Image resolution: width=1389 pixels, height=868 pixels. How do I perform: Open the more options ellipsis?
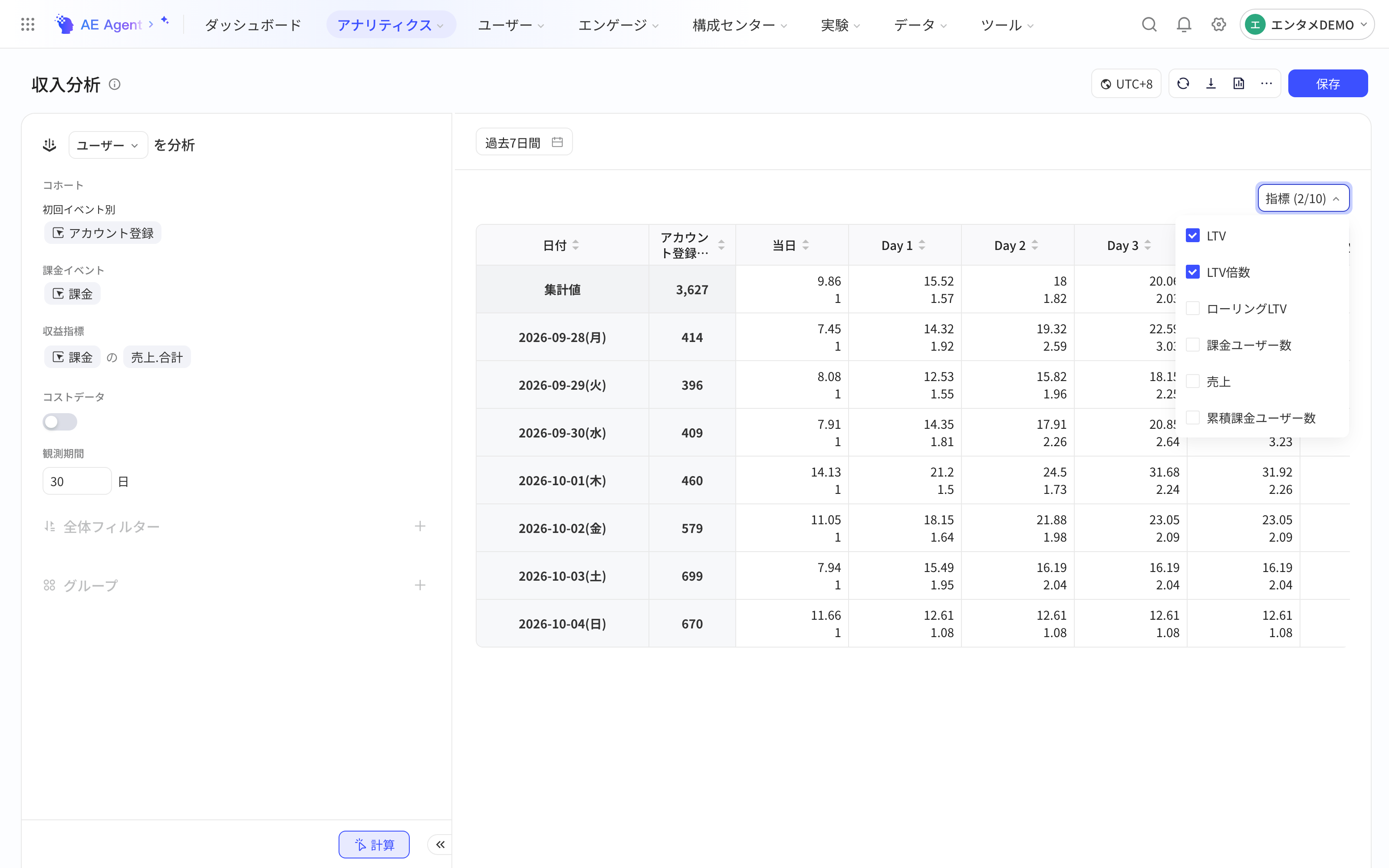coord(1266,84)
